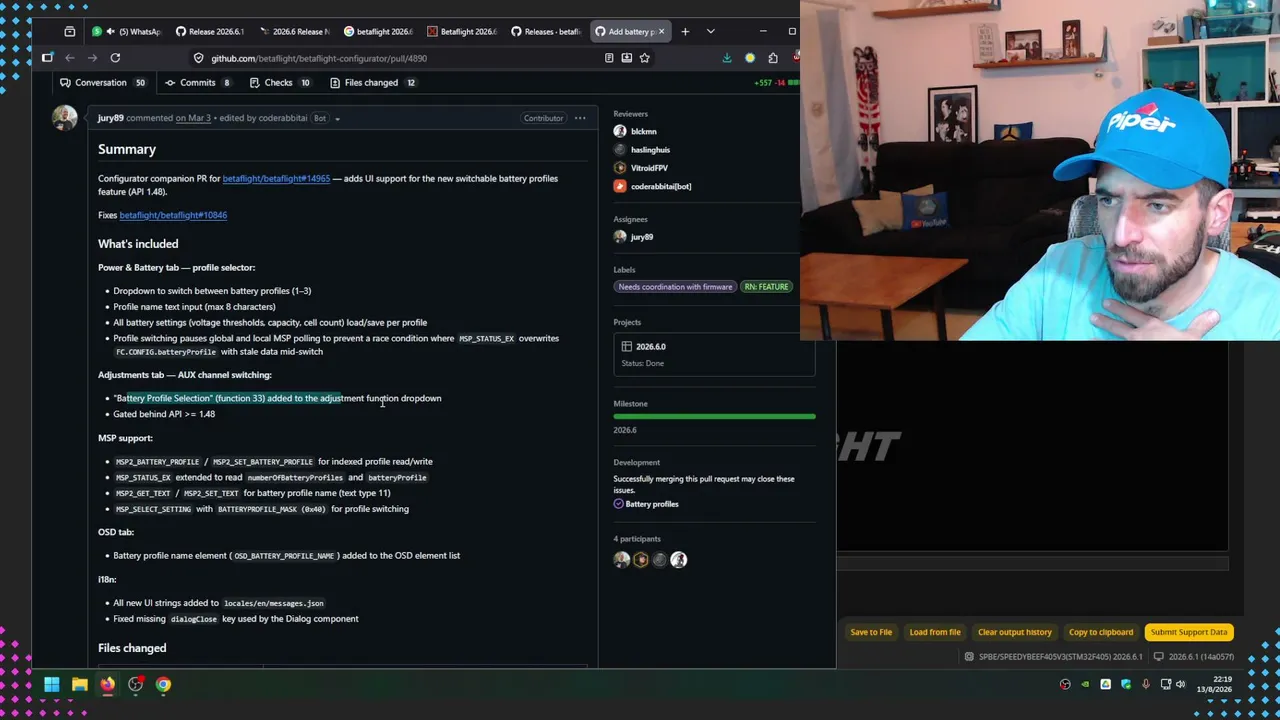Open Firefox from the taskbar
The width and height of the screenshot is (1280, 720).
107,685
